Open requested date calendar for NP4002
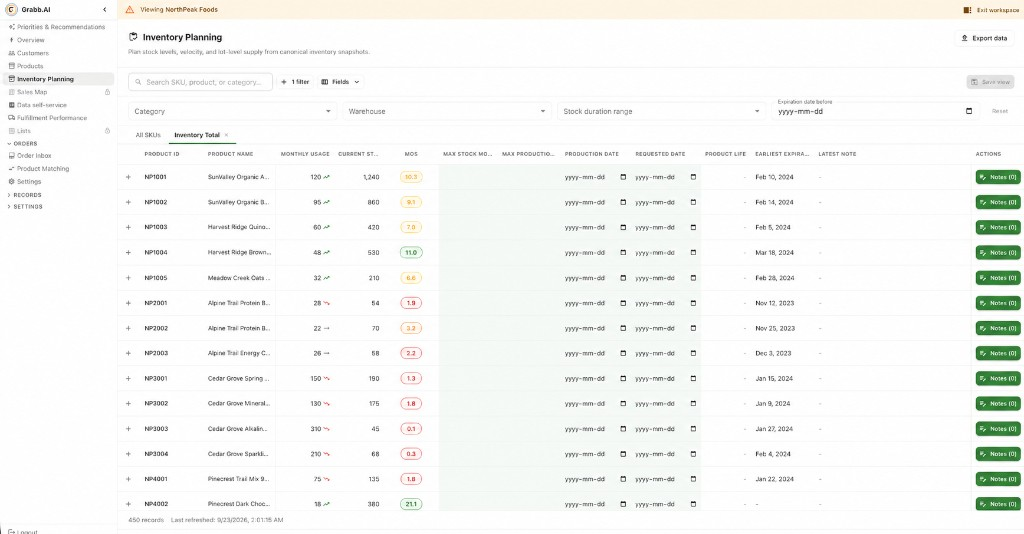Screen dimensions: 1024x534 tap(693, 504)
